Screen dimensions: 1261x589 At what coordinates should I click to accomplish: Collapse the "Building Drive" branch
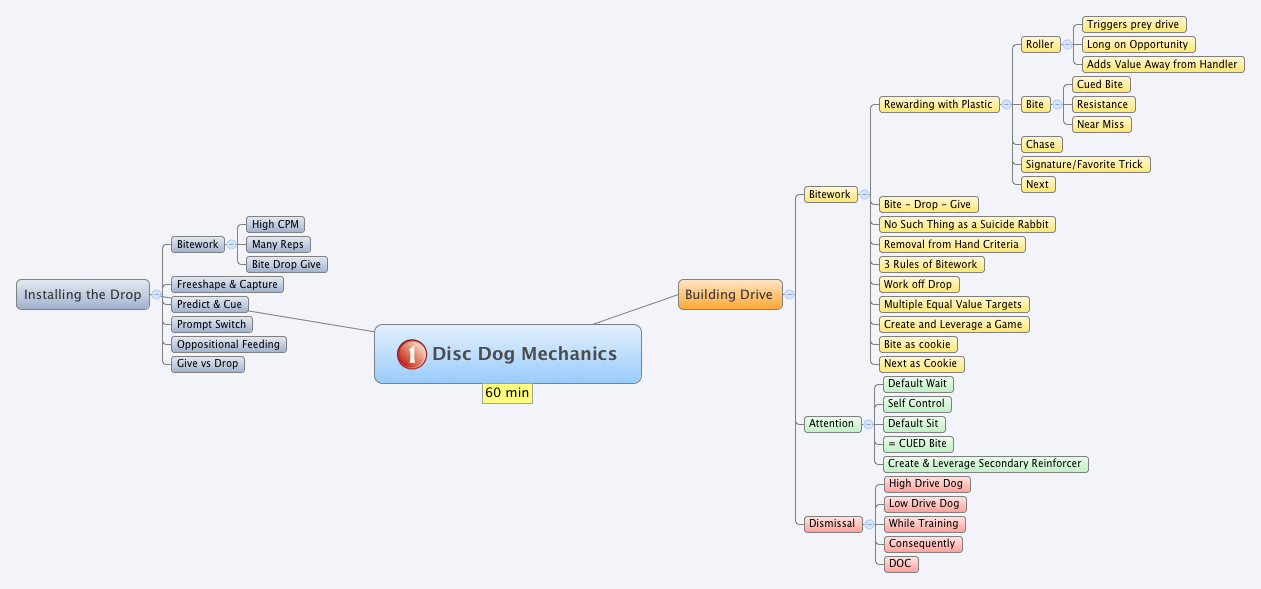[x=789, y=295]
